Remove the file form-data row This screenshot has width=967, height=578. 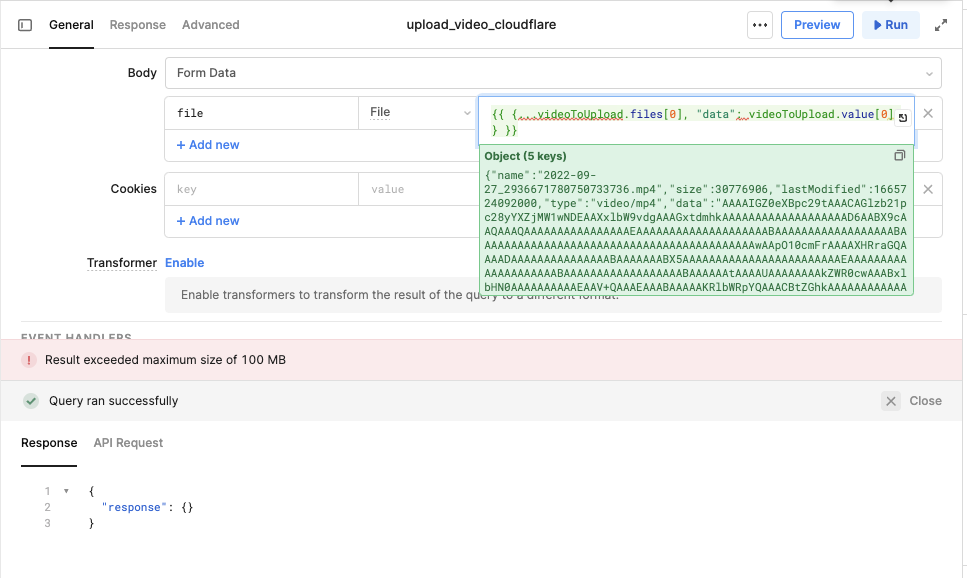coord(927,113)
